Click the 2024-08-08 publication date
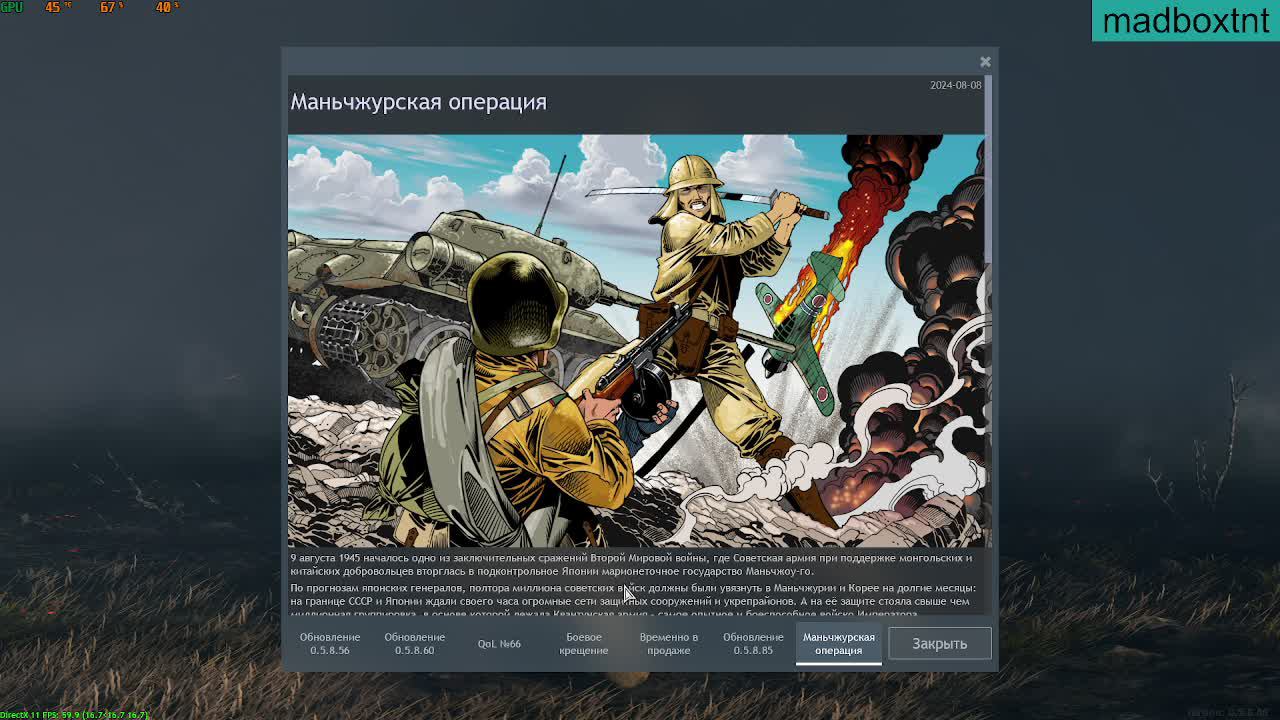This screenshot has width=1280, height=720. pyautogui.click(x=955, y=85)
